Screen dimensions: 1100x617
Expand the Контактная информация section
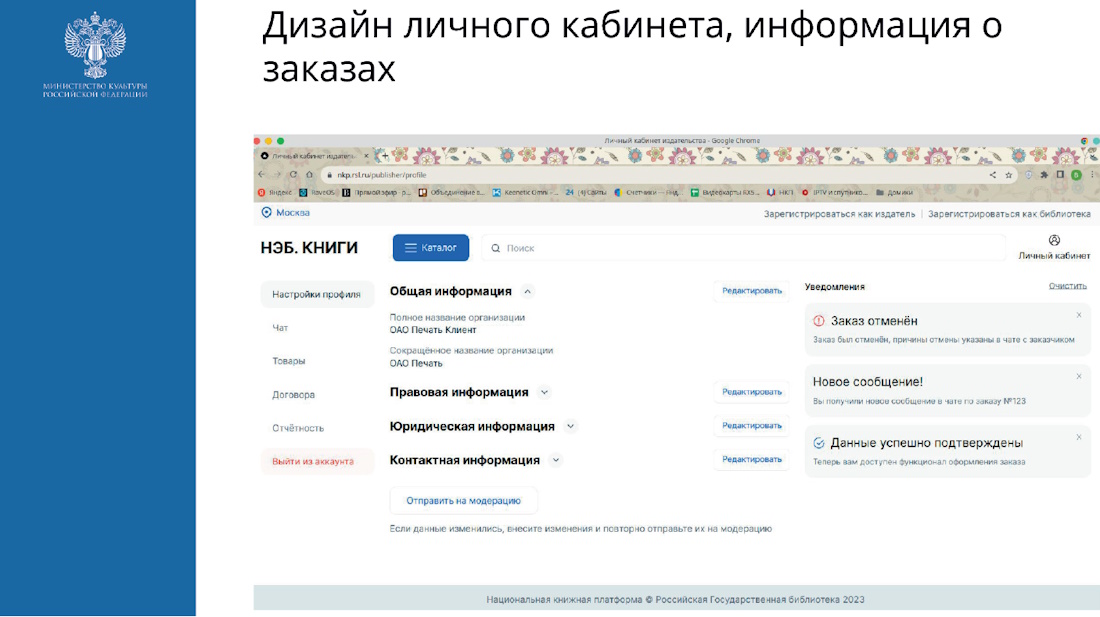click(556, 460)
